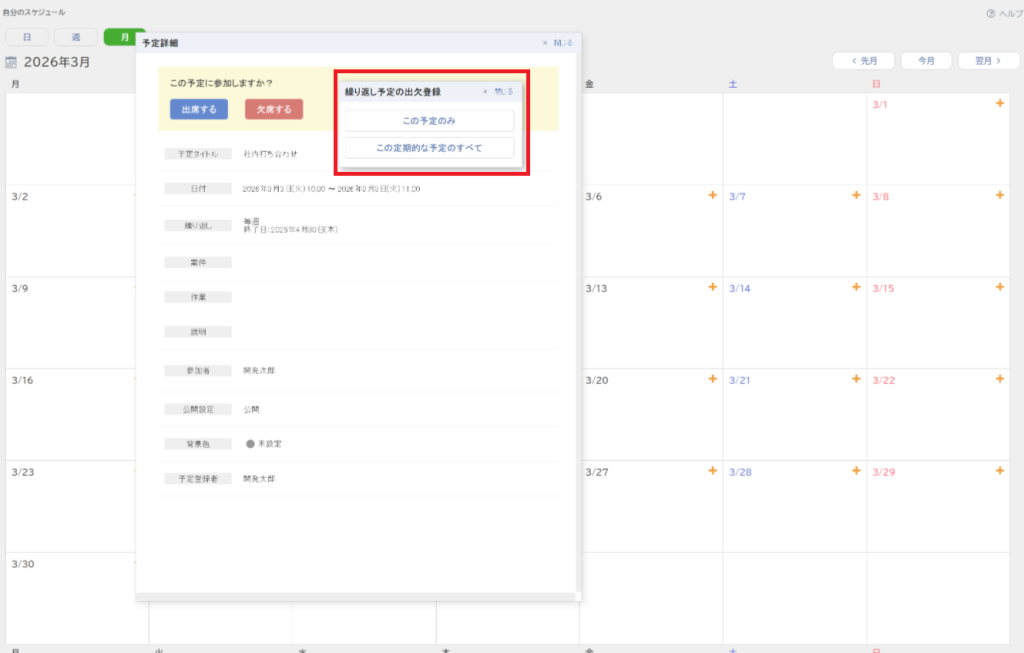Jump to current month with 今月
1024x653 pixels.
point(926,61)
